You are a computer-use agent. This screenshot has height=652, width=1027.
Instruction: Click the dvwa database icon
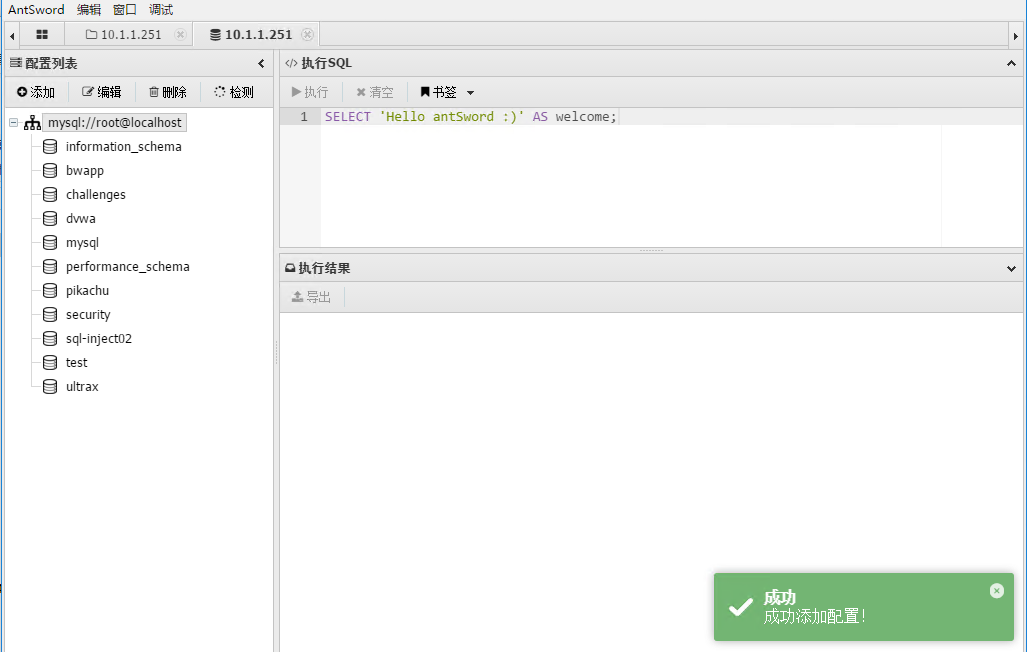click(50, 219)
